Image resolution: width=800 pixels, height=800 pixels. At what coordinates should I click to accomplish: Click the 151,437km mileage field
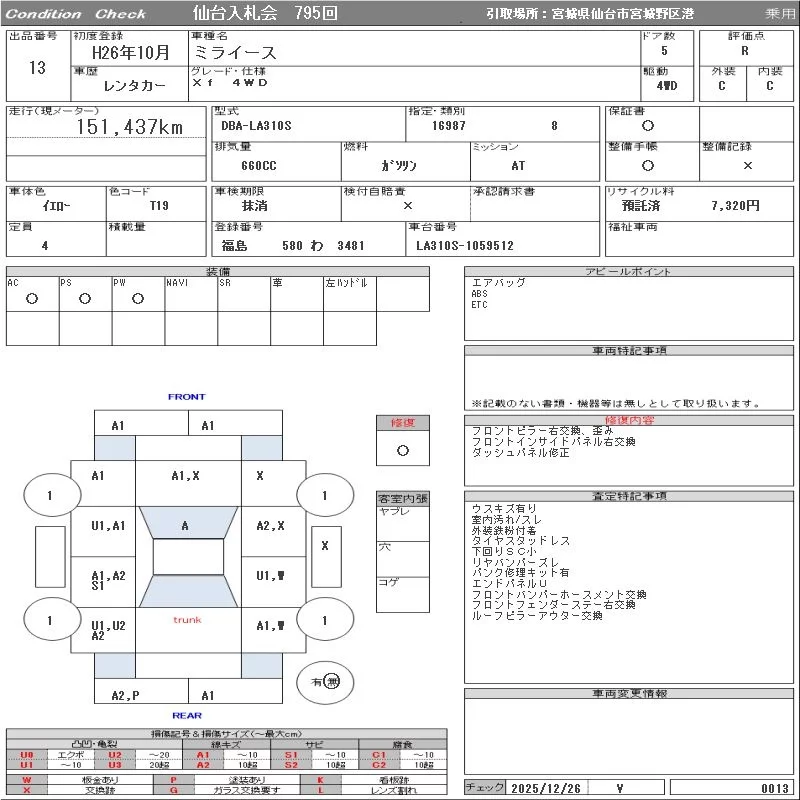pos(130,127)
